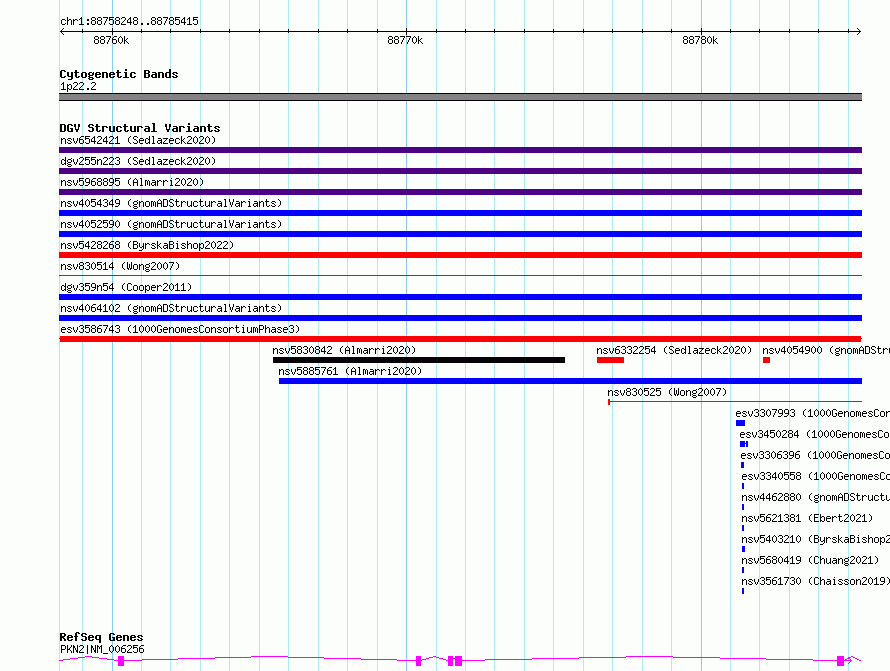890x671 pixels.
Task: Click the left arrow of the ruler
Action: point(62,31)
